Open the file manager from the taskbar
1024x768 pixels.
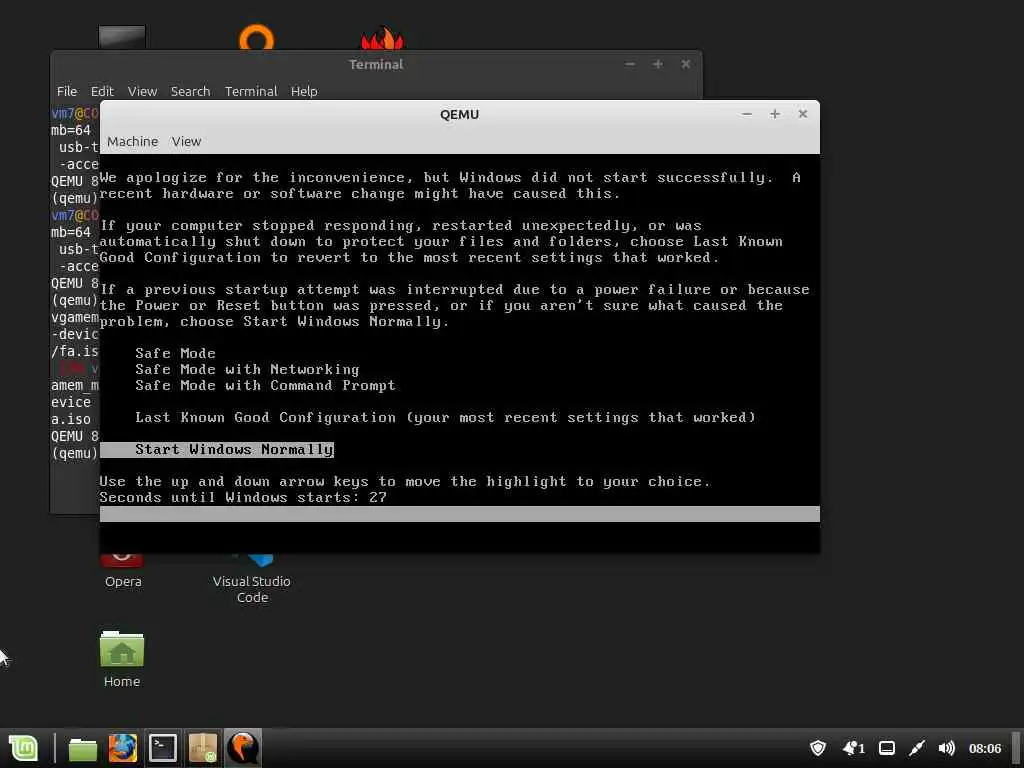tap(83, 748)
